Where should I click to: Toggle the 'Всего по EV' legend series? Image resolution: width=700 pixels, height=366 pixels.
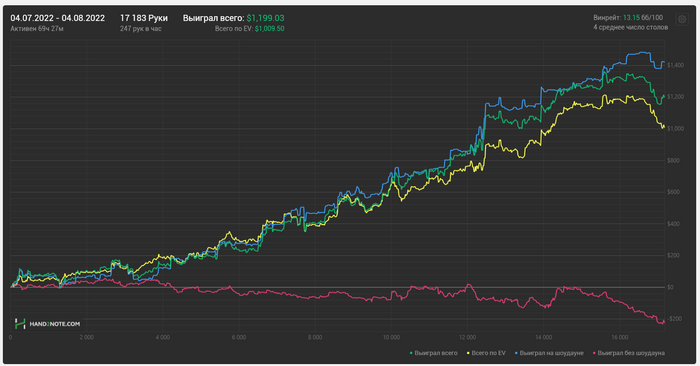486,353
